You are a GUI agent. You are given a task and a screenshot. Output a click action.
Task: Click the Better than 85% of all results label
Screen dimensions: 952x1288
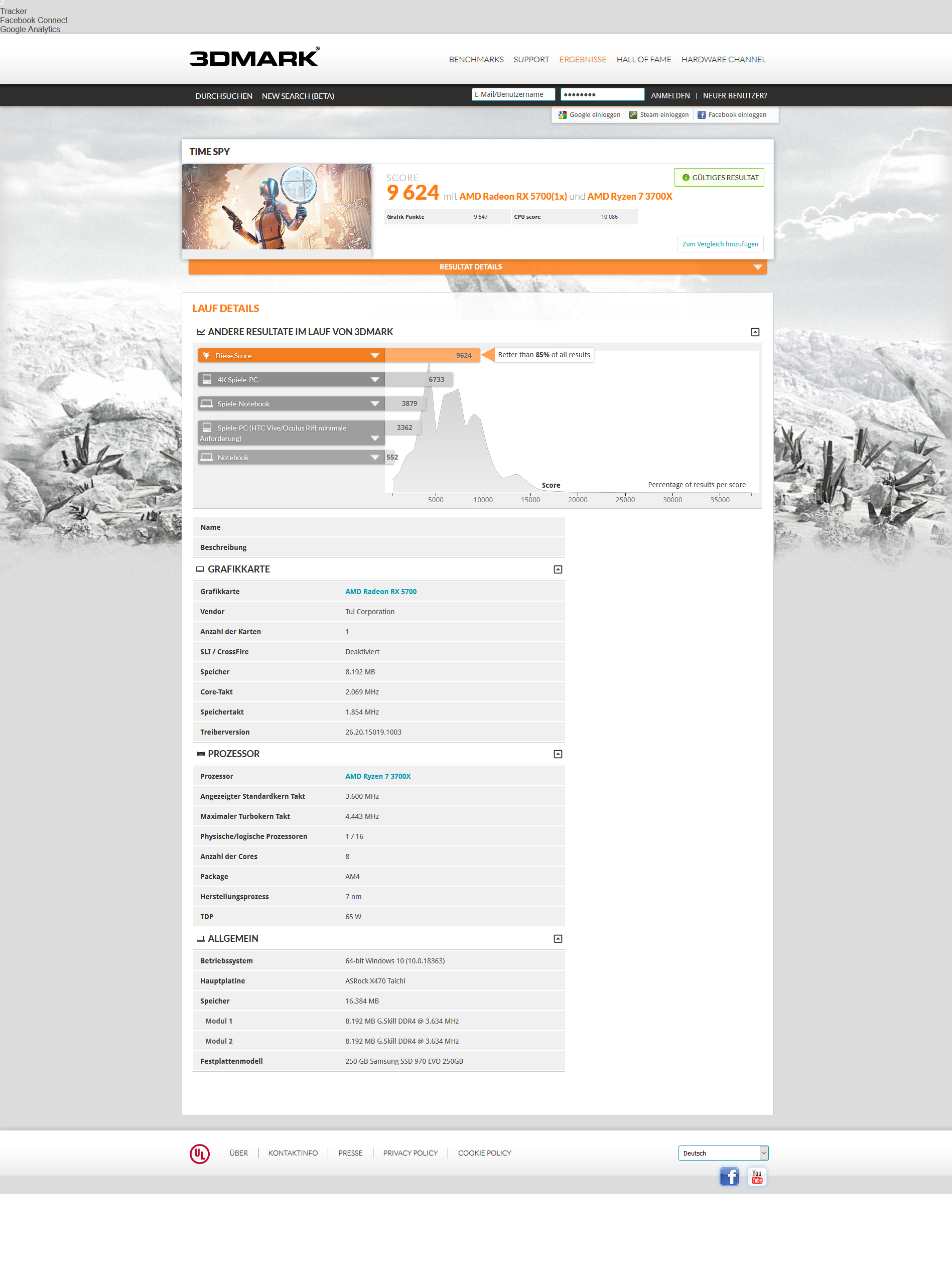[x=544, y=355]
